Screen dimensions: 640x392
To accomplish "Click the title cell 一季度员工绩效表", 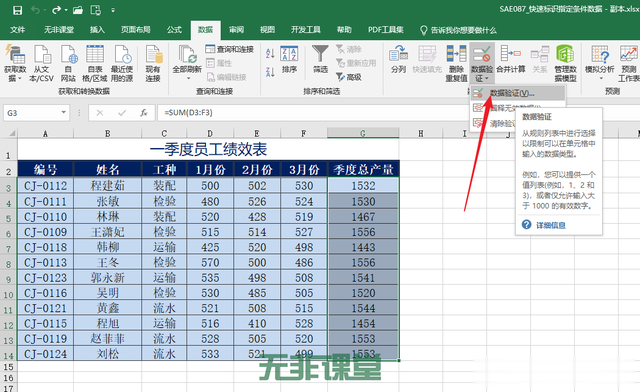I will tap(208, 149).
